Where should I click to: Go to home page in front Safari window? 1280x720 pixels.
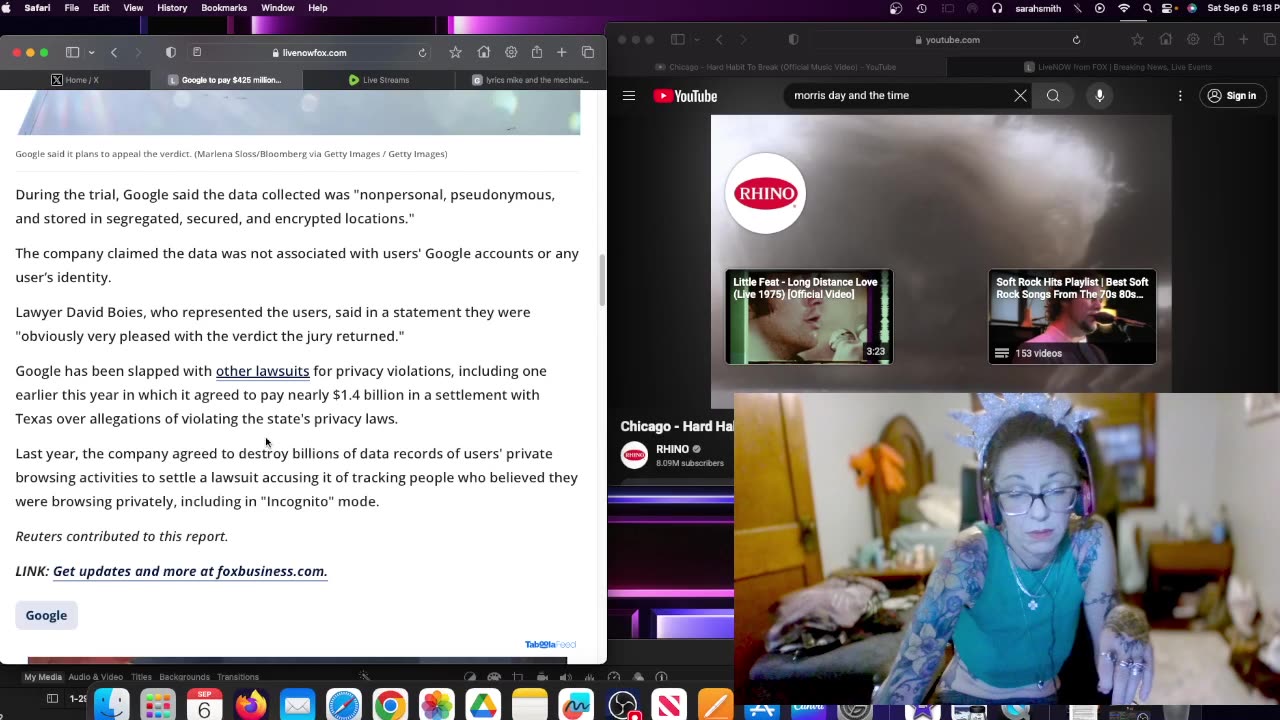pyautogui.click(x=484, y=52)
